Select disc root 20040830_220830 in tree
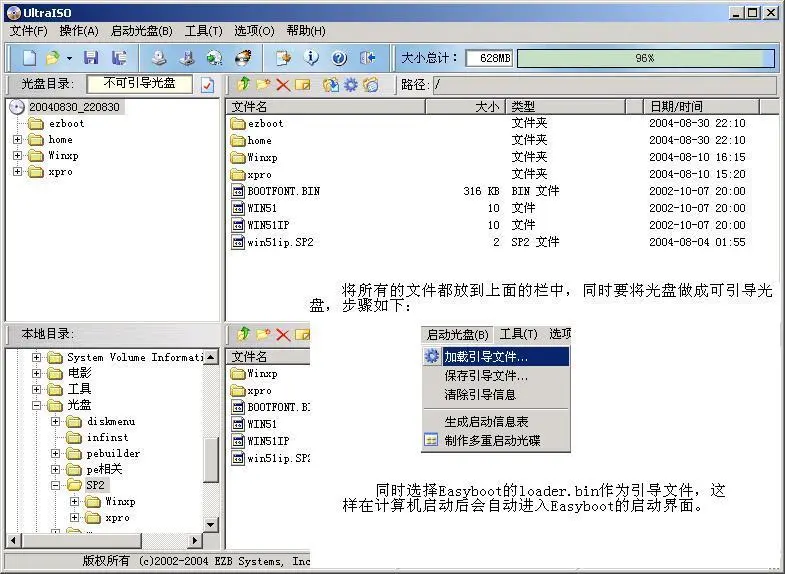This screenshot has height=574, width=785. [x=74, y=107]
